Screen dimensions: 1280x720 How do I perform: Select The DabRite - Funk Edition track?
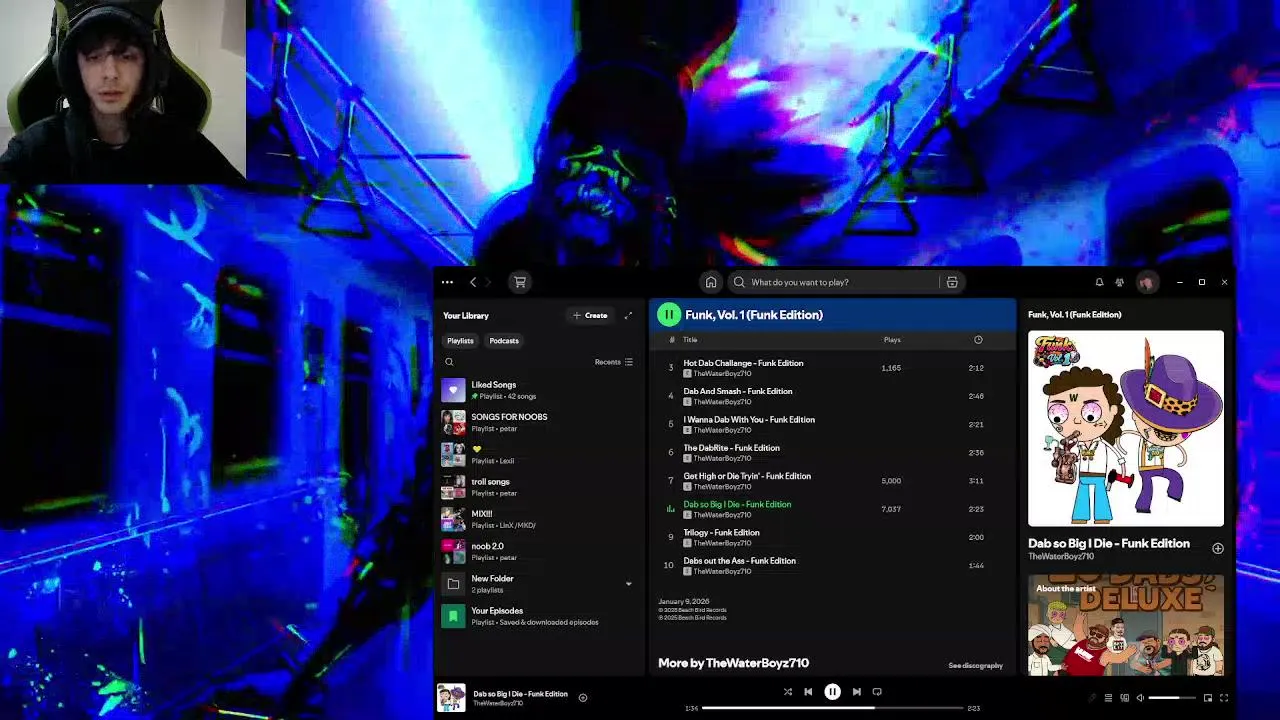832,452
